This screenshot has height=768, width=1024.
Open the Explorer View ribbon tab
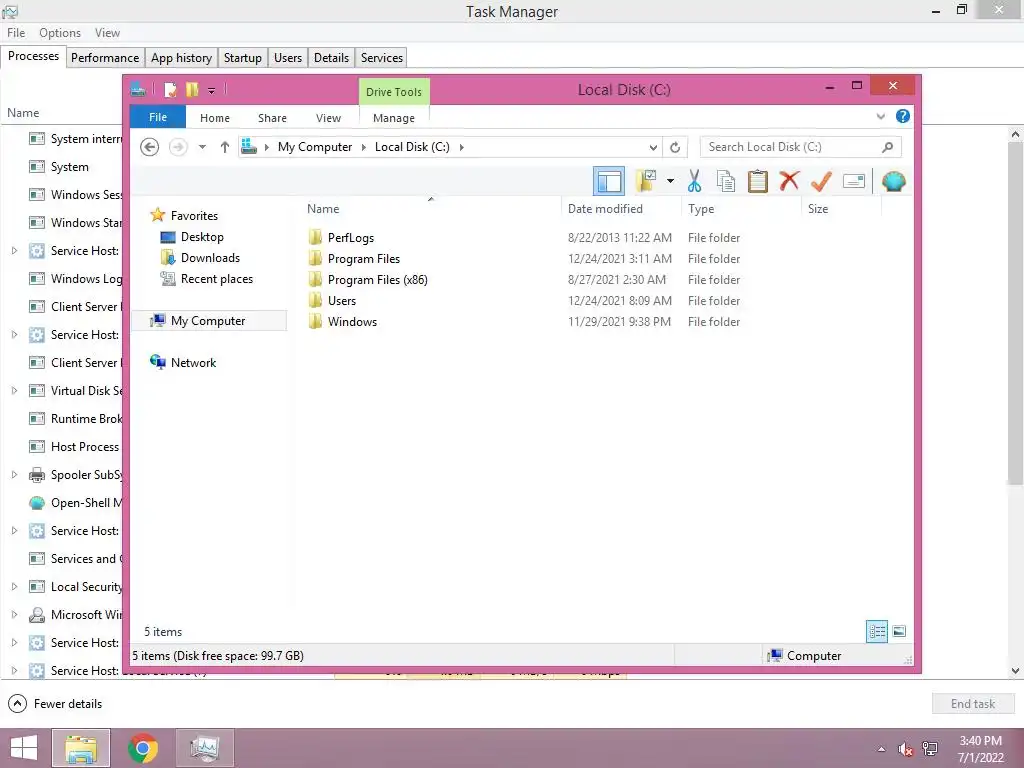tap(328, 118)
